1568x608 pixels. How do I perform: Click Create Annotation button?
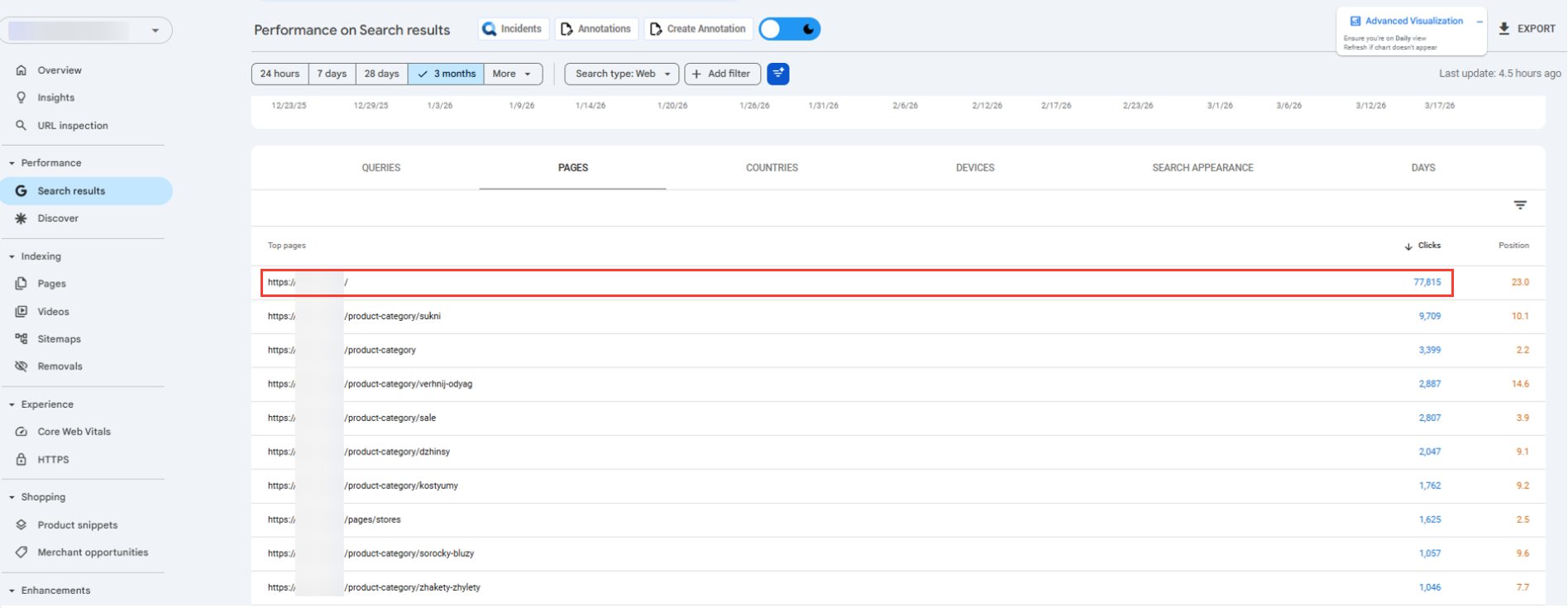pyautogui.click(x=699, y=29)
